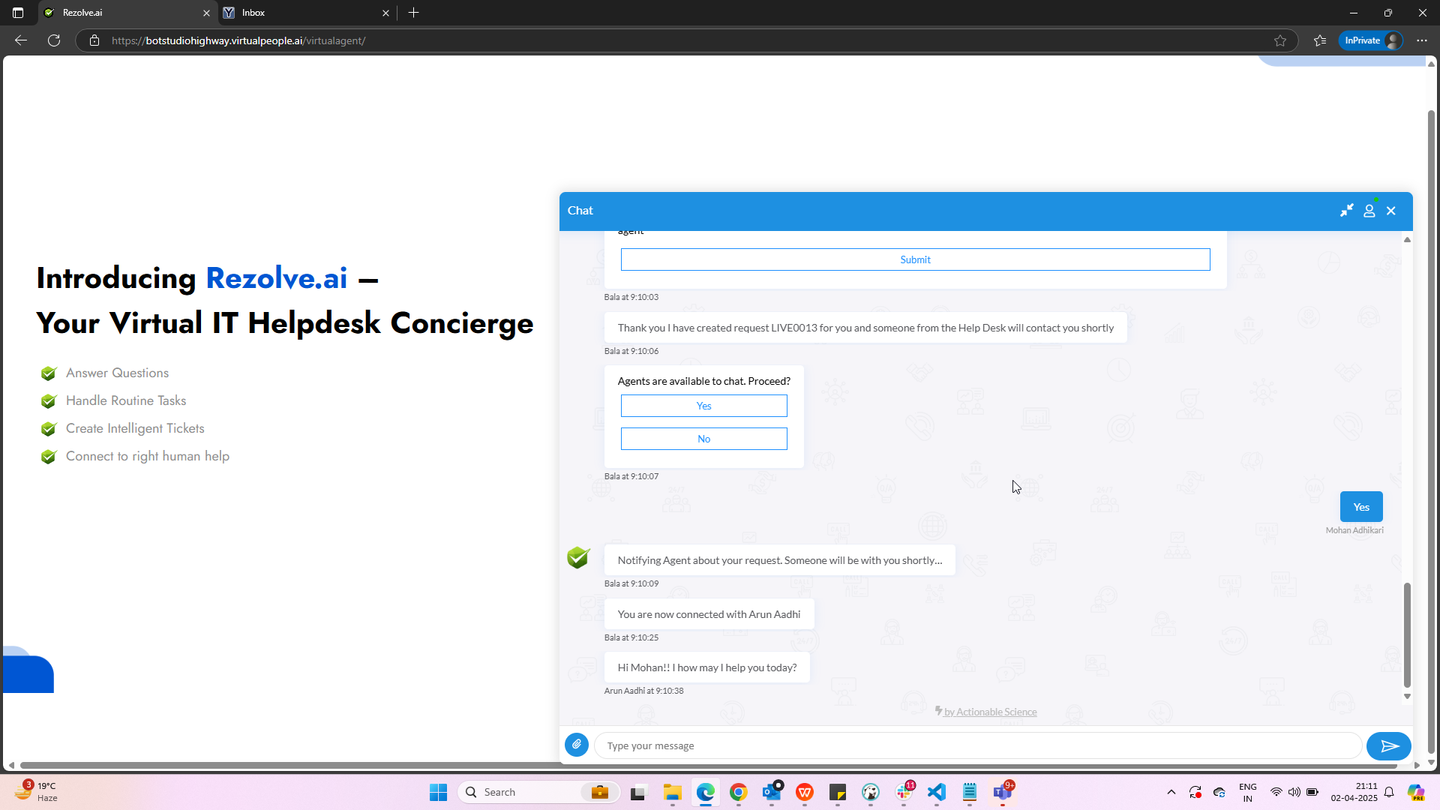Click the No button under agents available
The height and width of the screenshot is (810, 1440).
pos(704,439)
